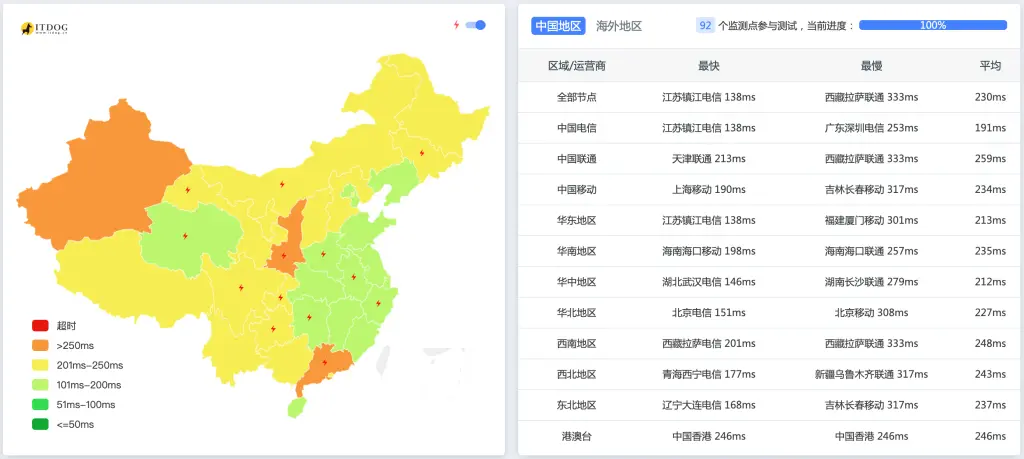The width and height of the screenshot is (1024, 459).
Task: Click the lightning marker on orange Guangdong province
Action: (x=324, y=362)
